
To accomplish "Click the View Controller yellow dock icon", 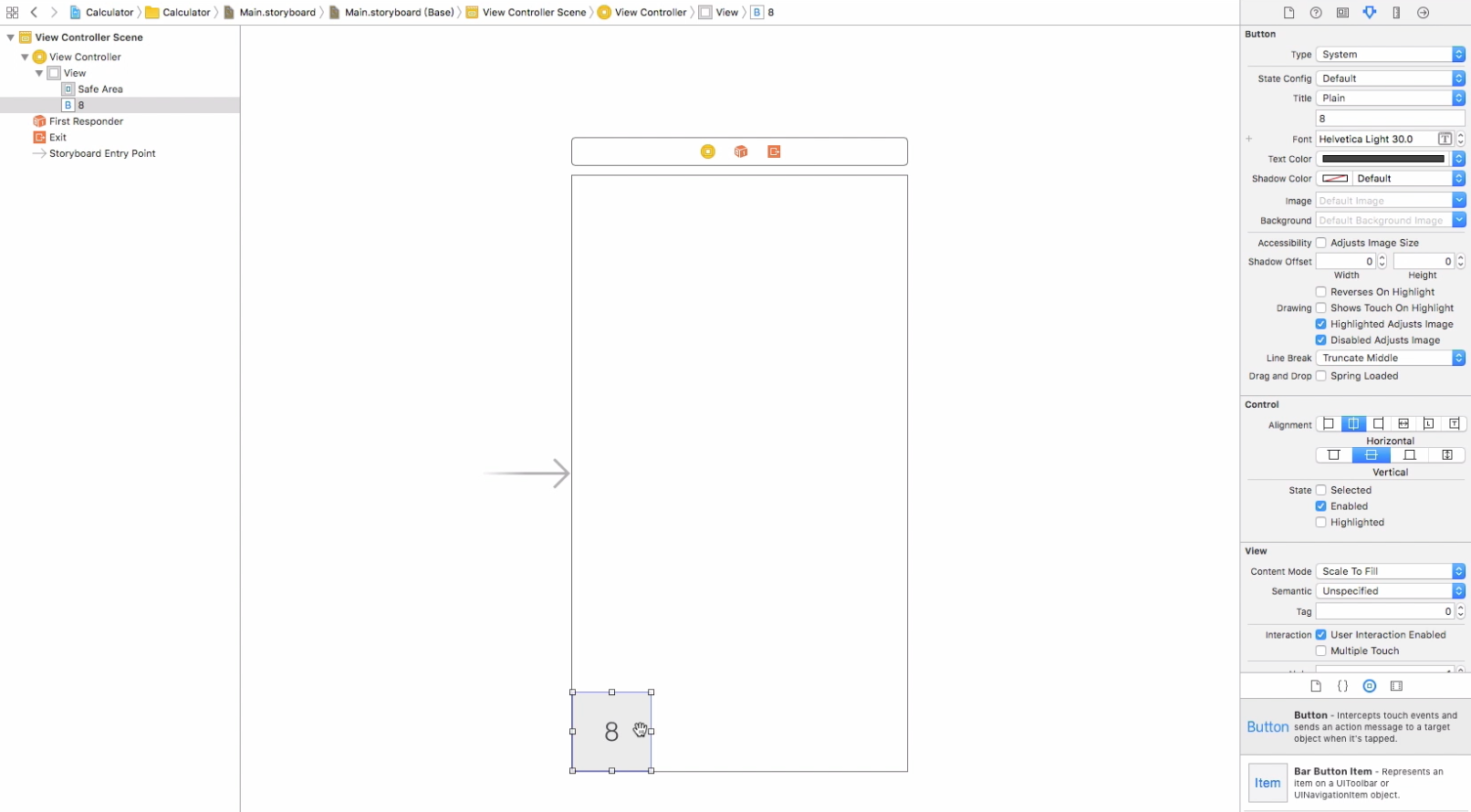I will 707,151.
